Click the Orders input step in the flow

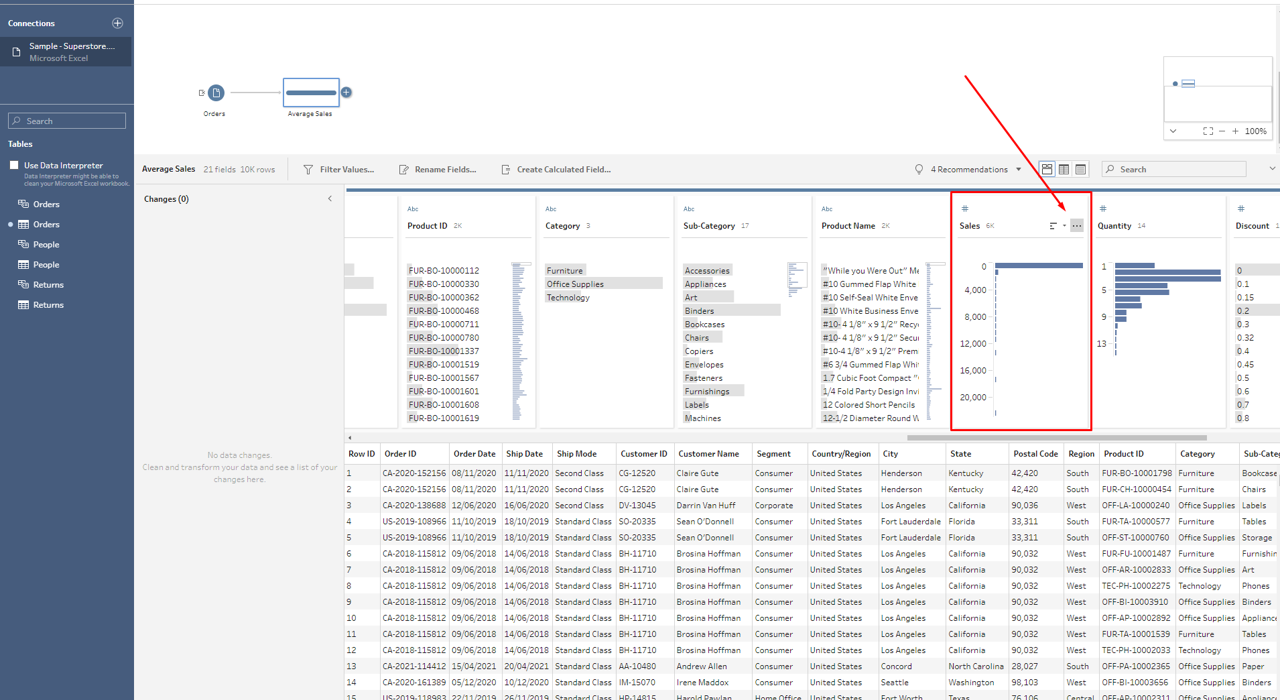coord(216,93)
